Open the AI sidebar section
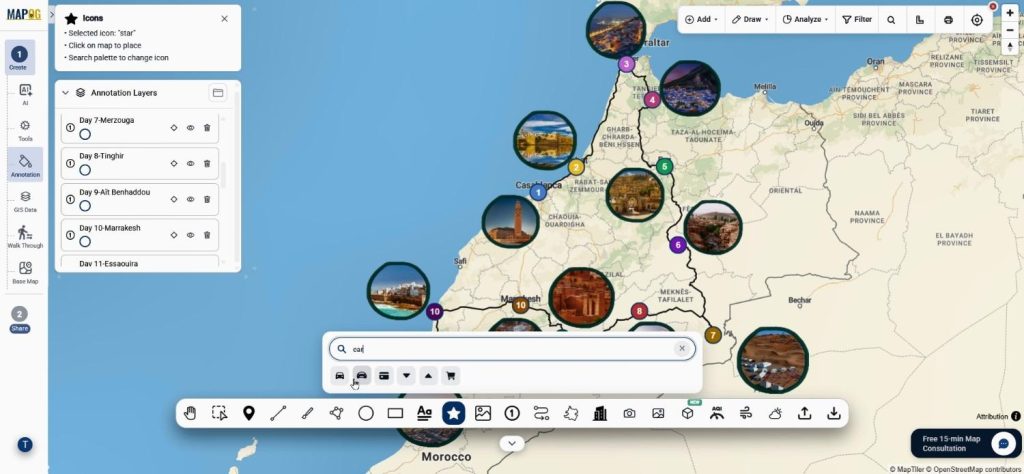The image size is (1024, 474). 25,94
